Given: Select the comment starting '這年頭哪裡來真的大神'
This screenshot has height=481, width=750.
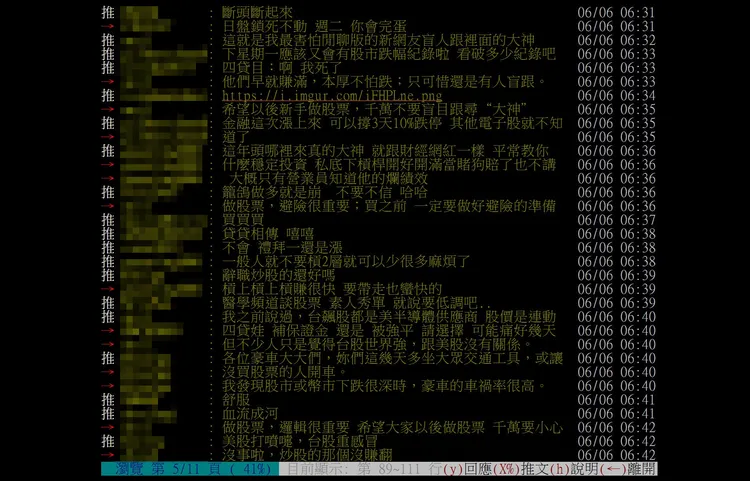Looking at the screenshot, I should click(386, 152).
